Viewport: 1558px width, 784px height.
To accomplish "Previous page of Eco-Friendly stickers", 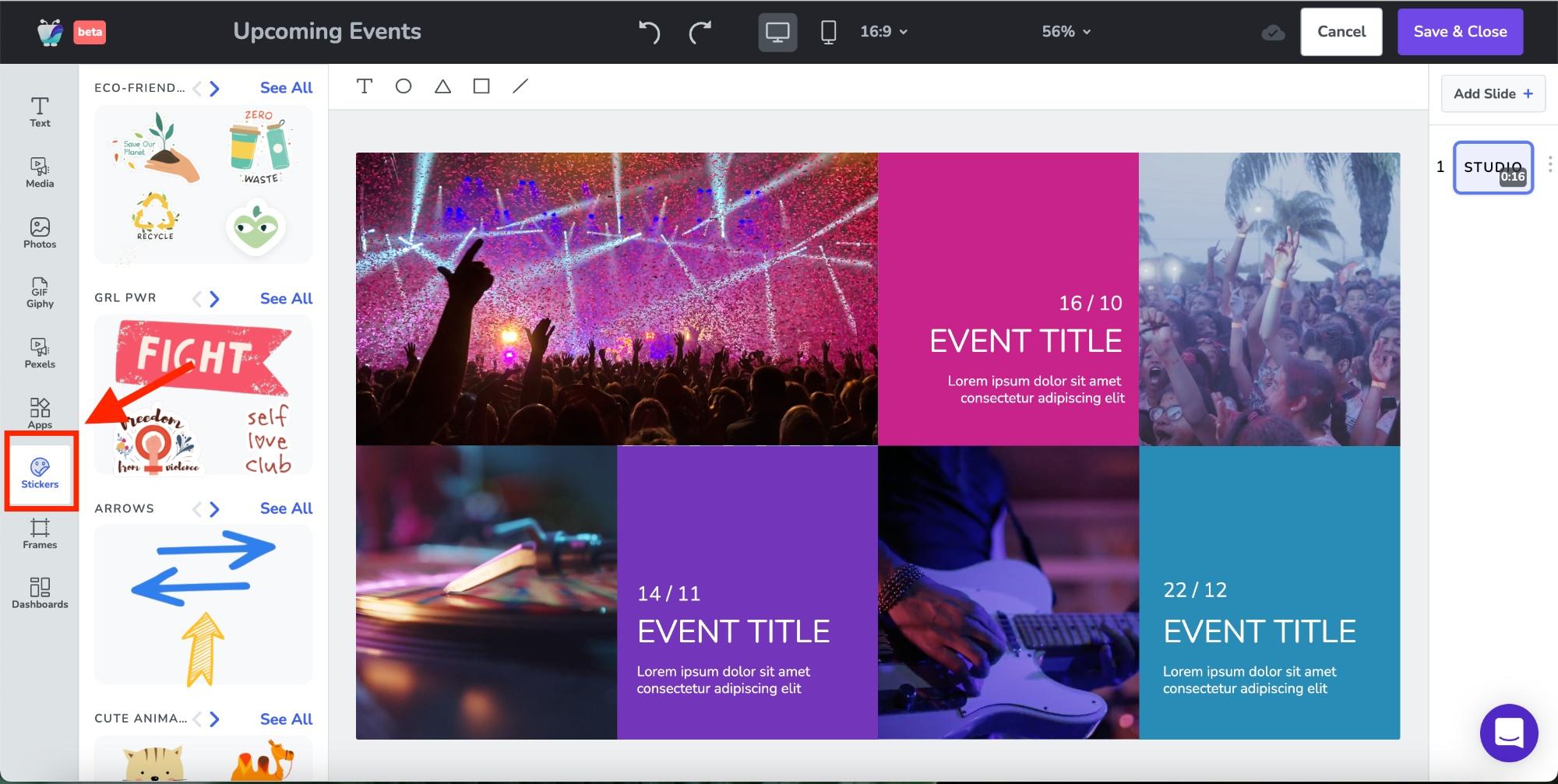I will pyautogui.click(x=197, y=88).
